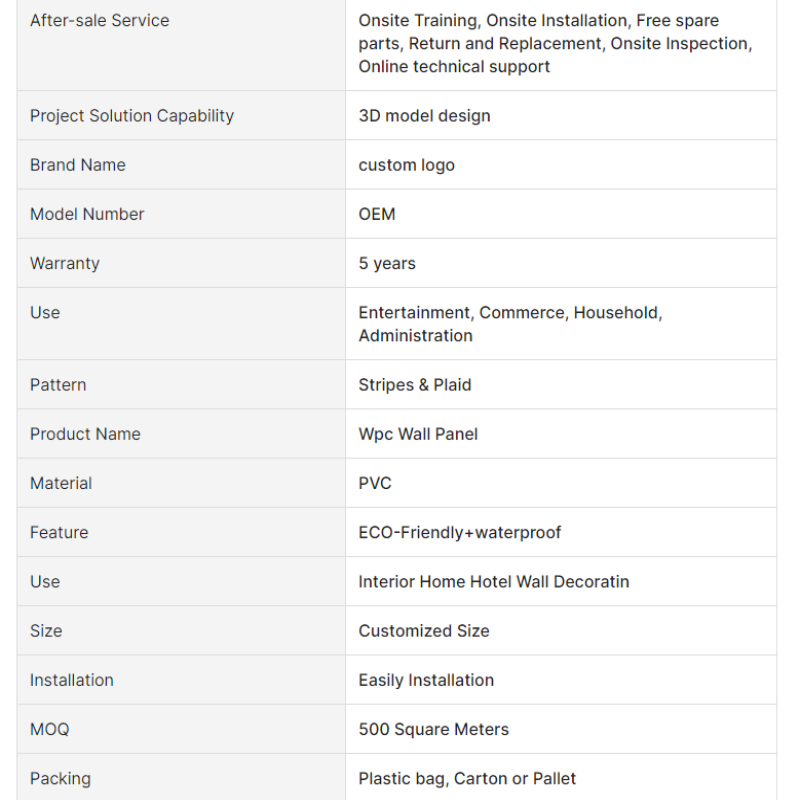Click 'Plastic bag, Carton or Pallet' packing value
This screenshot has height=800, width=800.
(467, 779)
